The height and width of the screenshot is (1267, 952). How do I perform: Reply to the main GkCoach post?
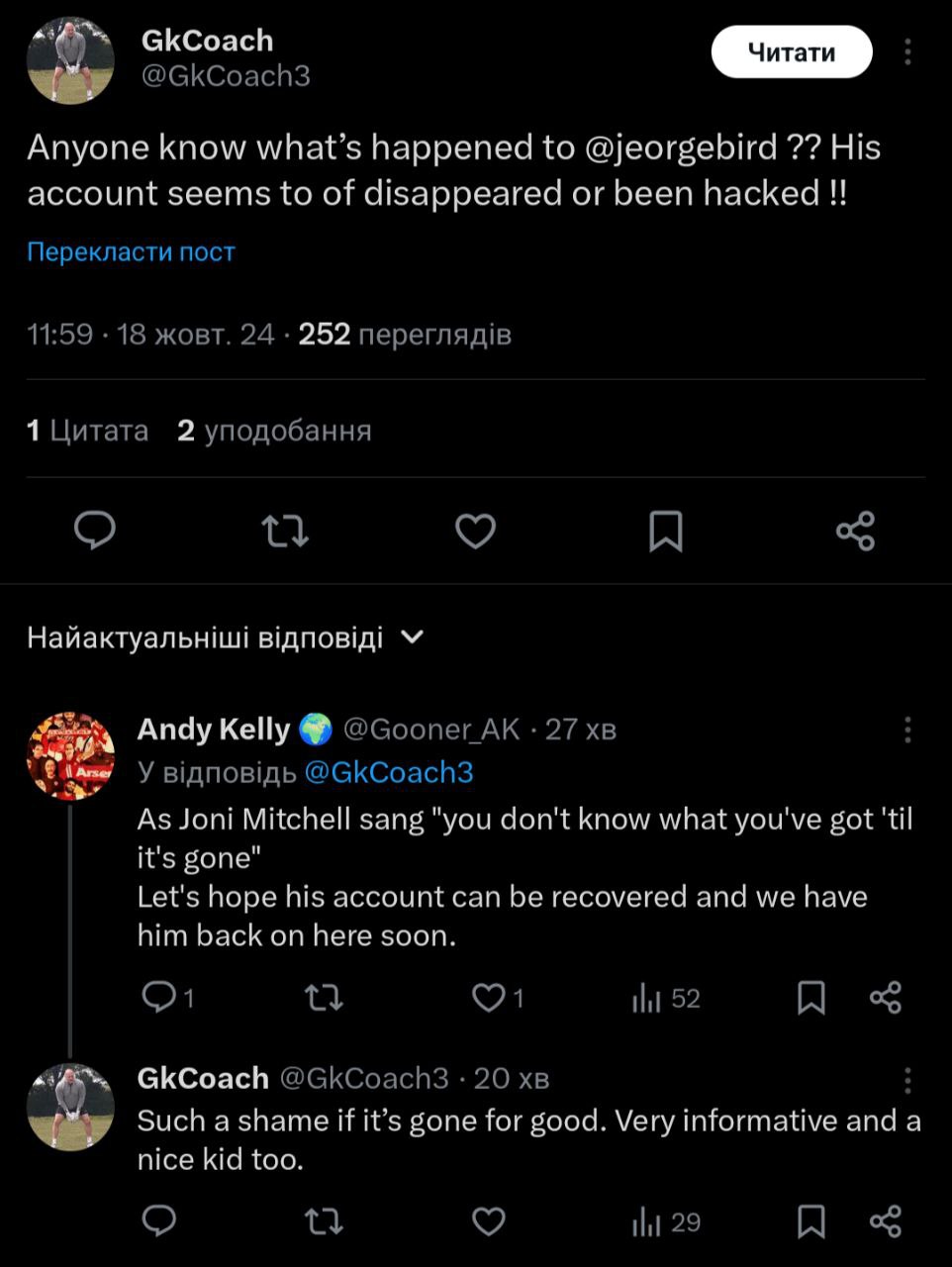tap(96, 532)
